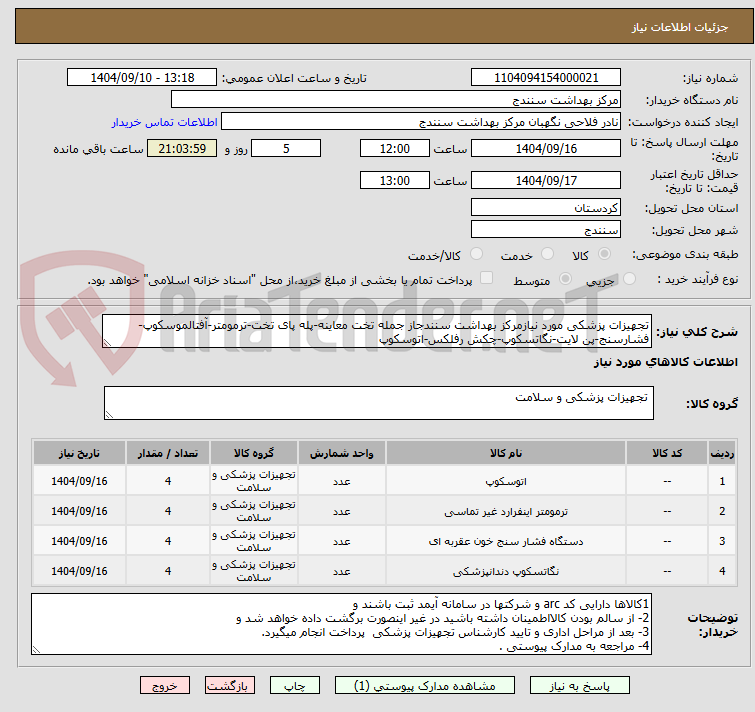Viewport: 755px width, 712px height.
Task: Click the countdown timer 21:03:59 field
Action: tap(182, 148)
